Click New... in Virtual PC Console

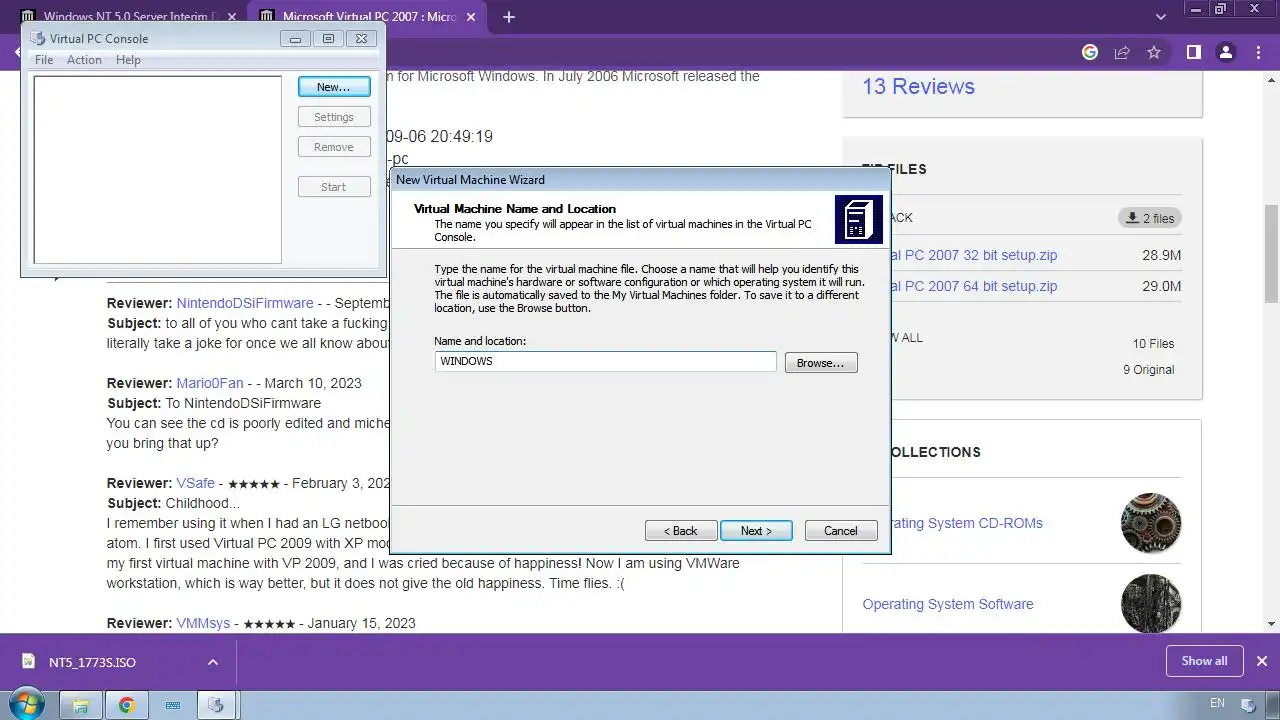[x=334, y=87]
